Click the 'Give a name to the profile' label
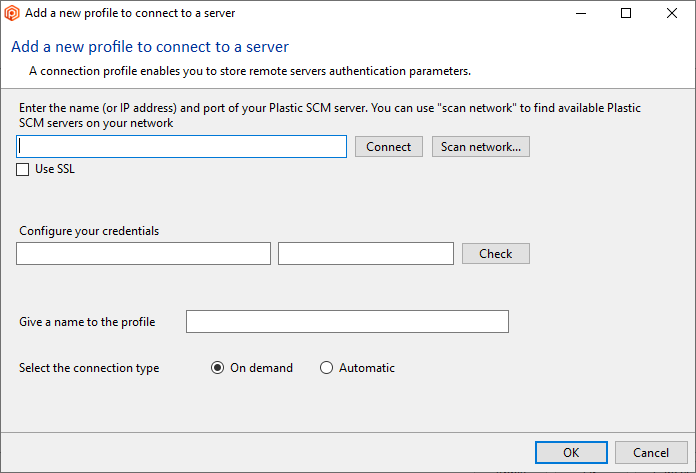The height and width of the screenshot is (473, 696). coord(87,322)
